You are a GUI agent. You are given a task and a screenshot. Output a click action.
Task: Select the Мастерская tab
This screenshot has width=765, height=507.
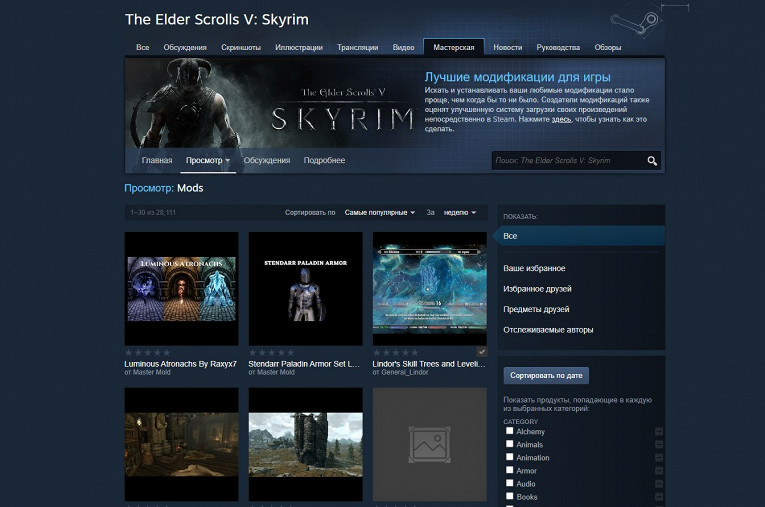tap(454, 47)
